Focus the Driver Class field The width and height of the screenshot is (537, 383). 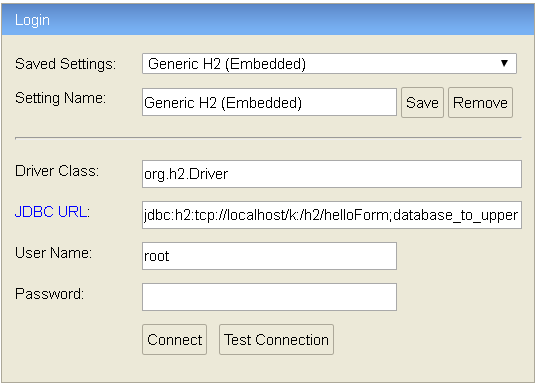[x=332, y=174]
